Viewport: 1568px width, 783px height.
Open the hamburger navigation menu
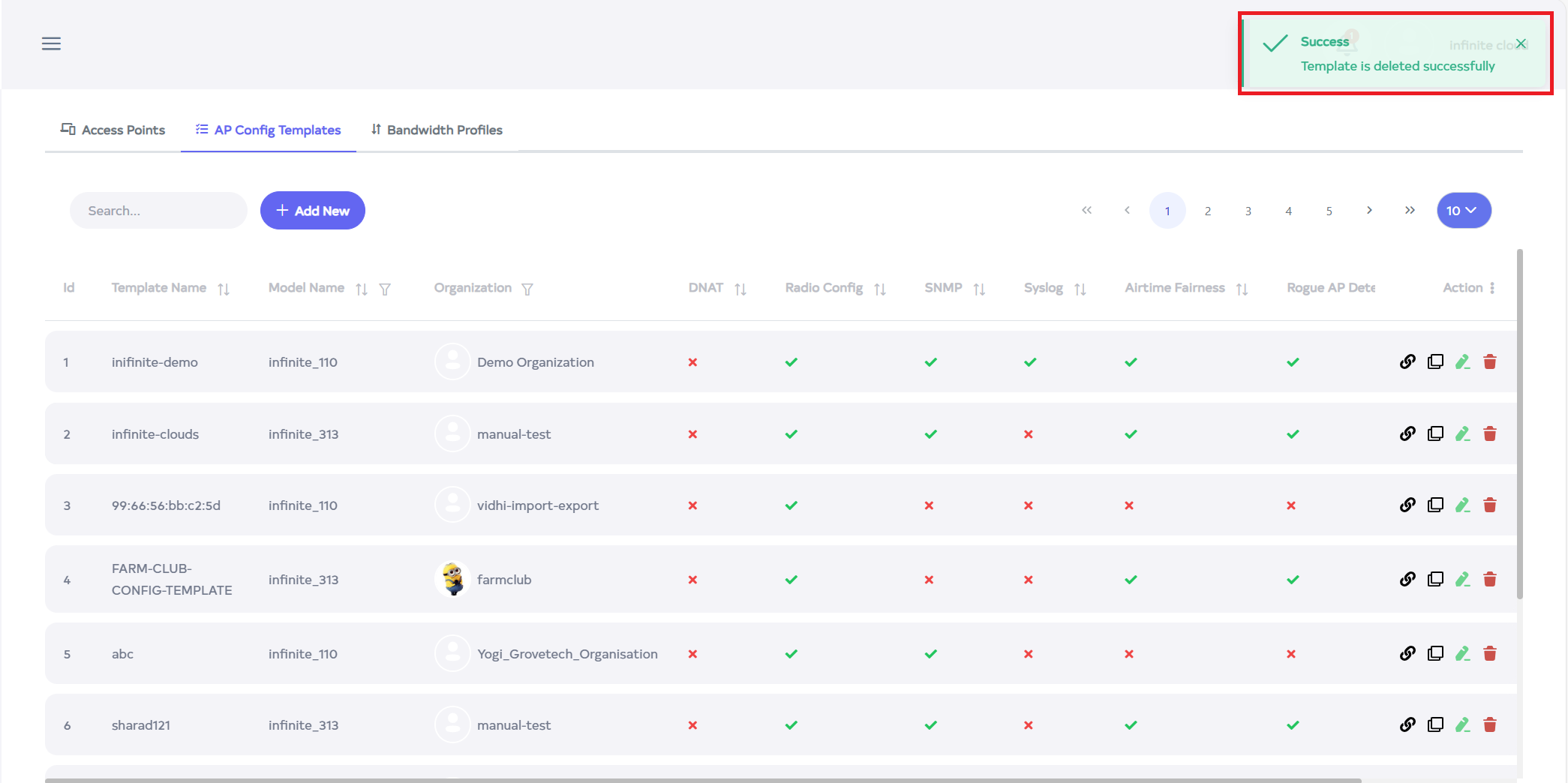tap(51, 43)
